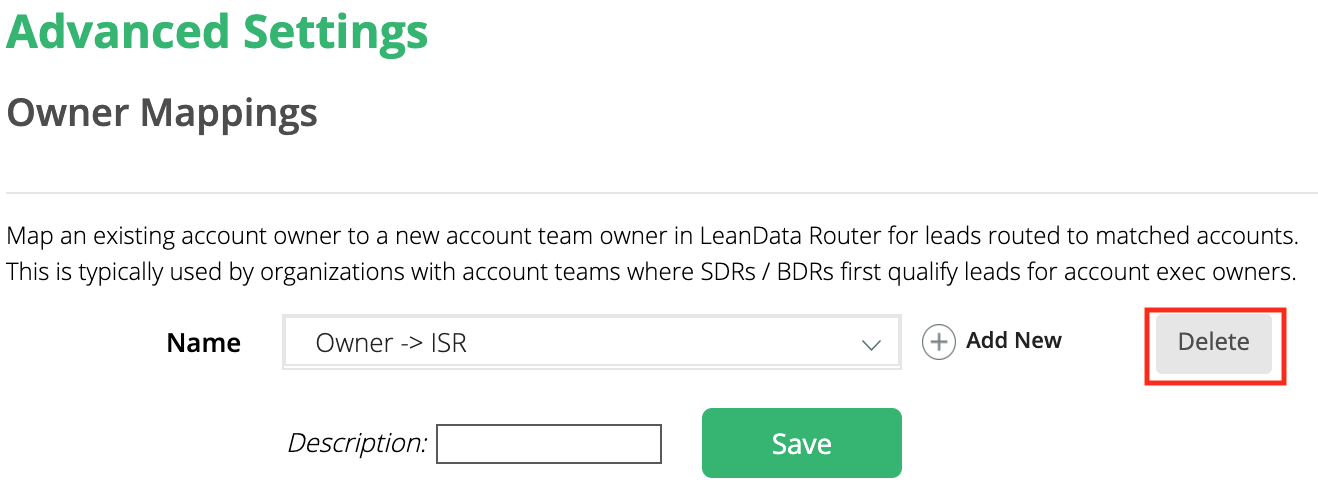Open the "Owner -> ISR" mapping selector
The height and width of the screenshot is (504, 1318).
coord(592,343)
